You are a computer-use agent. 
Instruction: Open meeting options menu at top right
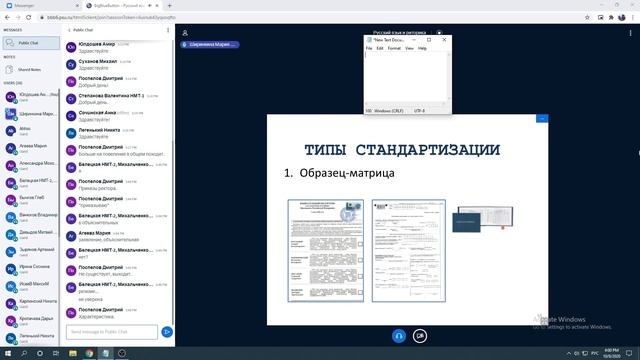(630, 33)
